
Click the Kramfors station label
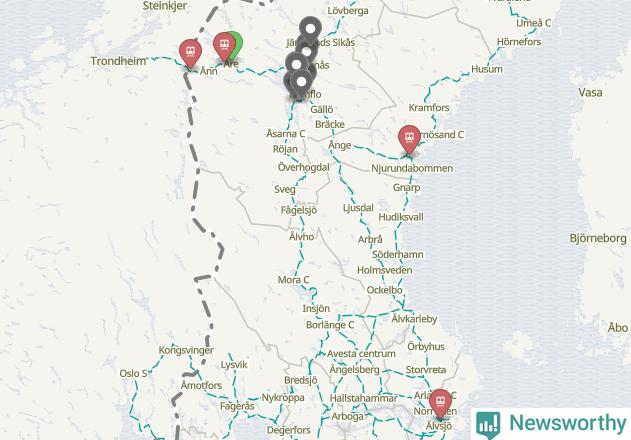[x=429, y=108]
